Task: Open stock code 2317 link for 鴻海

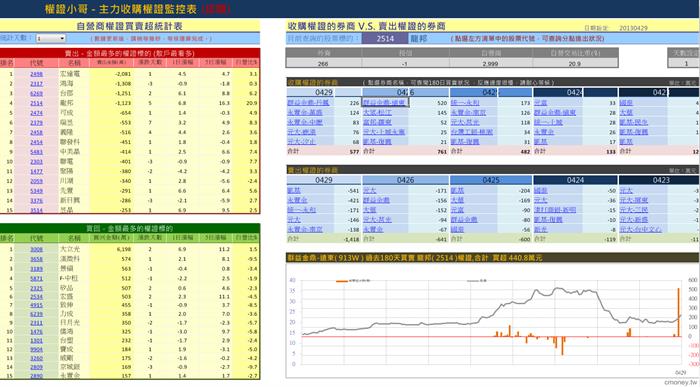Action: [37, 84]
